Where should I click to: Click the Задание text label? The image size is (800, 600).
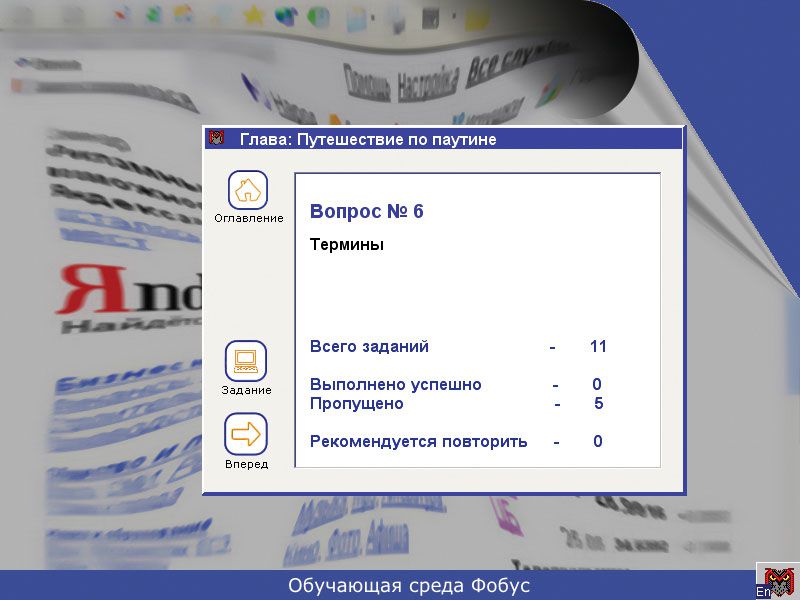tap(246, 390)
